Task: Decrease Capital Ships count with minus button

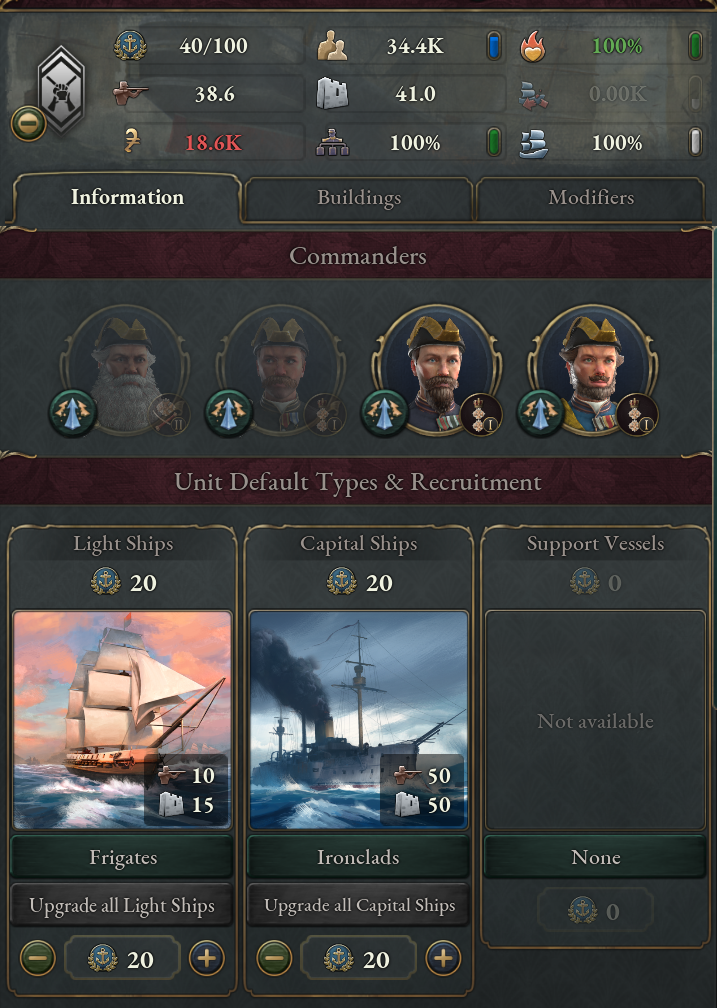Action: coord(273,959)
